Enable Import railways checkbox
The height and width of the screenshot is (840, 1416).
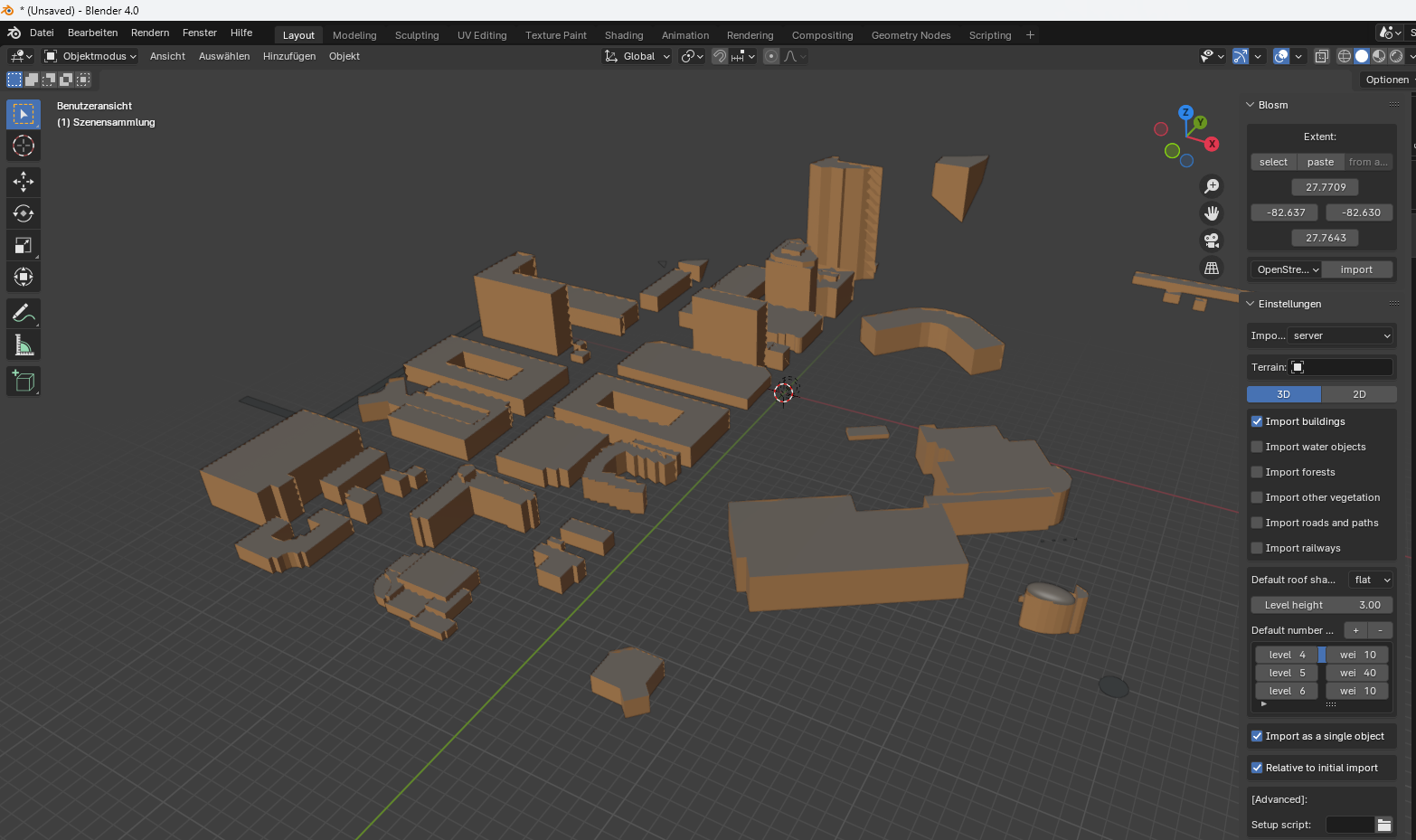tap(1257, 548)
